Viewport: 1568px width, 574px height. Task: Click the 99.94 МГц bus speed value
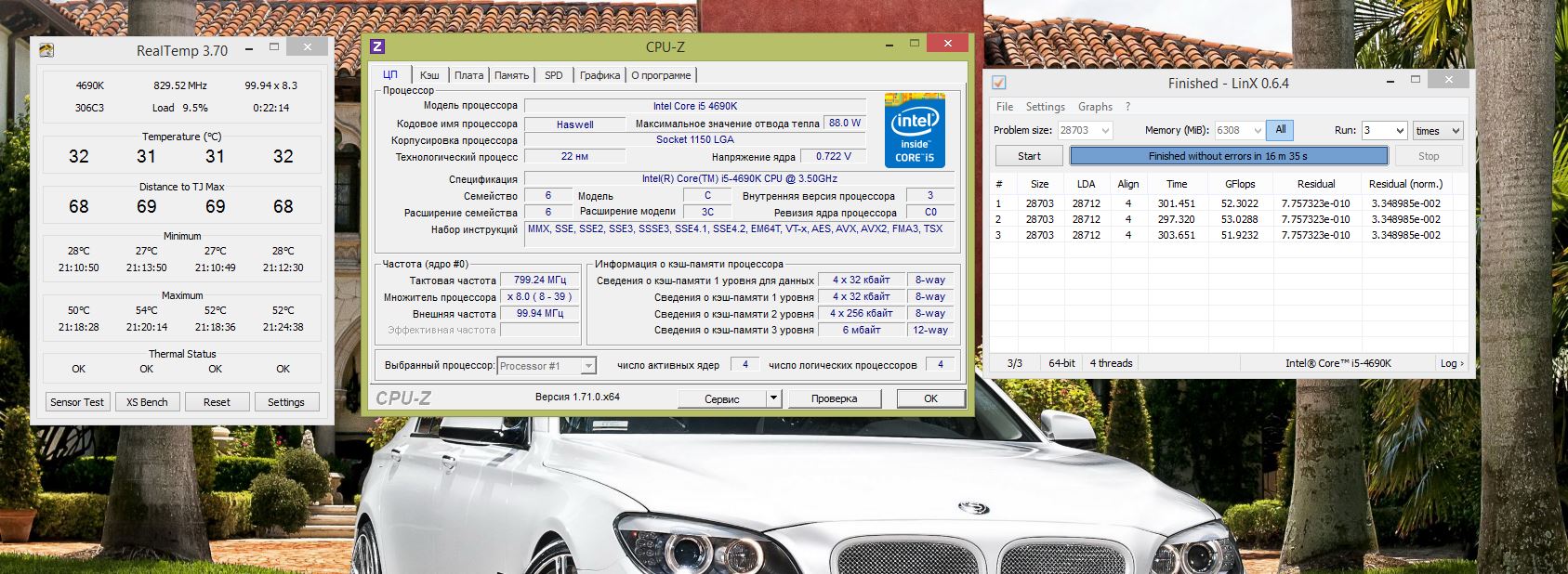coord(541,314)
